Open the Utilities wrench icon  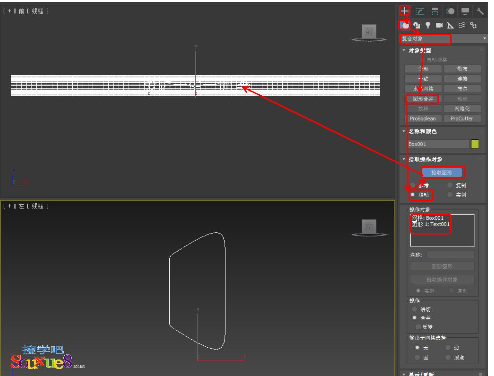[x=480, y=11]
